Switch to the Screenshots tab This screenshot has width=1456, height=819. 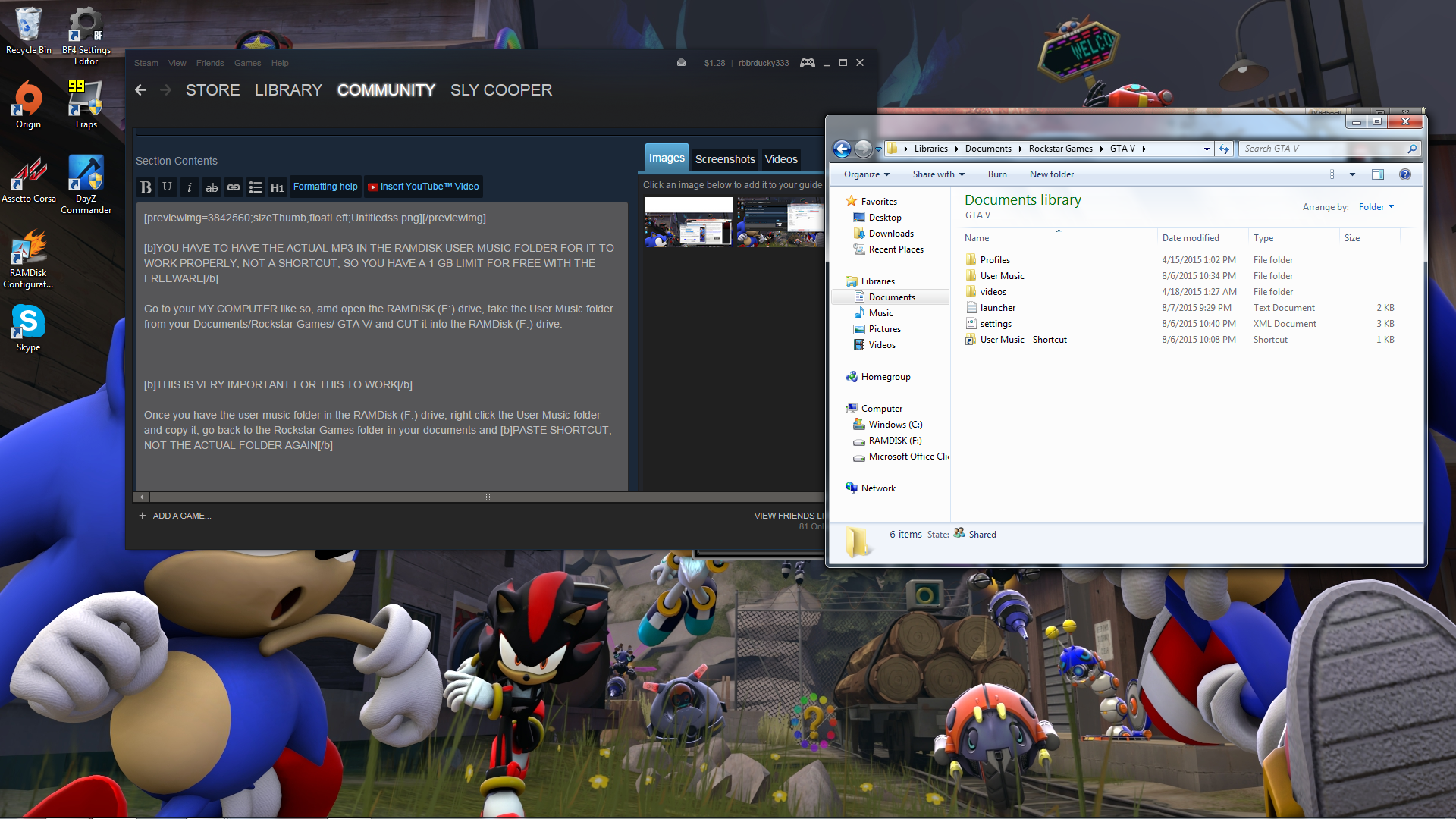point(725,159)
